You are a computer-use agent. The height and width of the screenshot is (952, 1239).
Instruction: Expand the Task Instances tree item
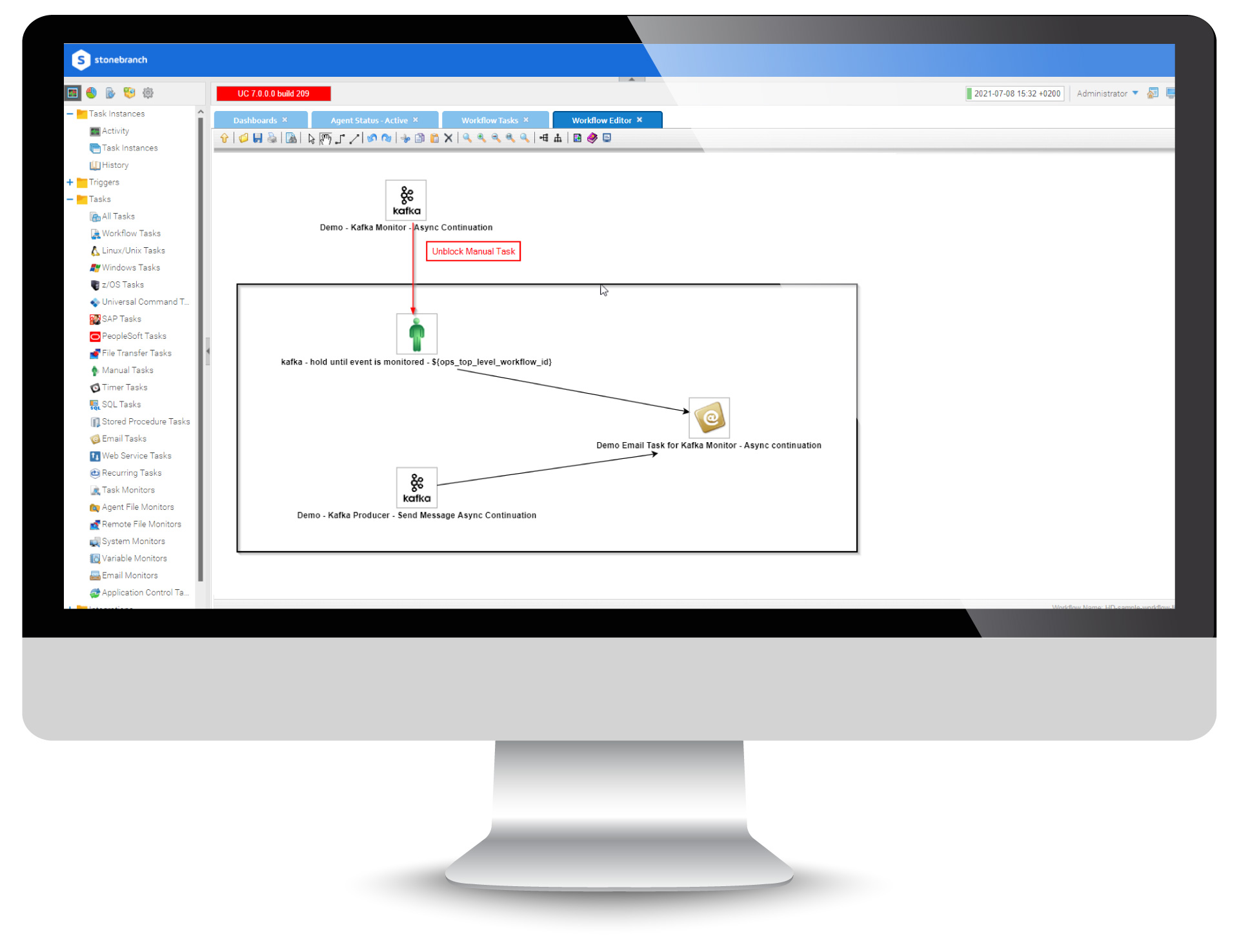click(70, 113)
